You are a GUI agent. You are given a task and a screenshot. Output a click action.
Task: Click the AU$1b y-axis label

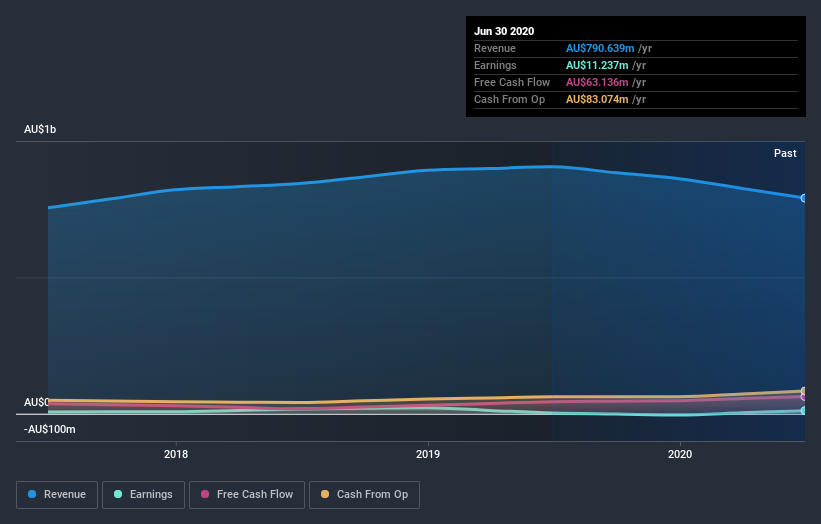pos(40,129)
